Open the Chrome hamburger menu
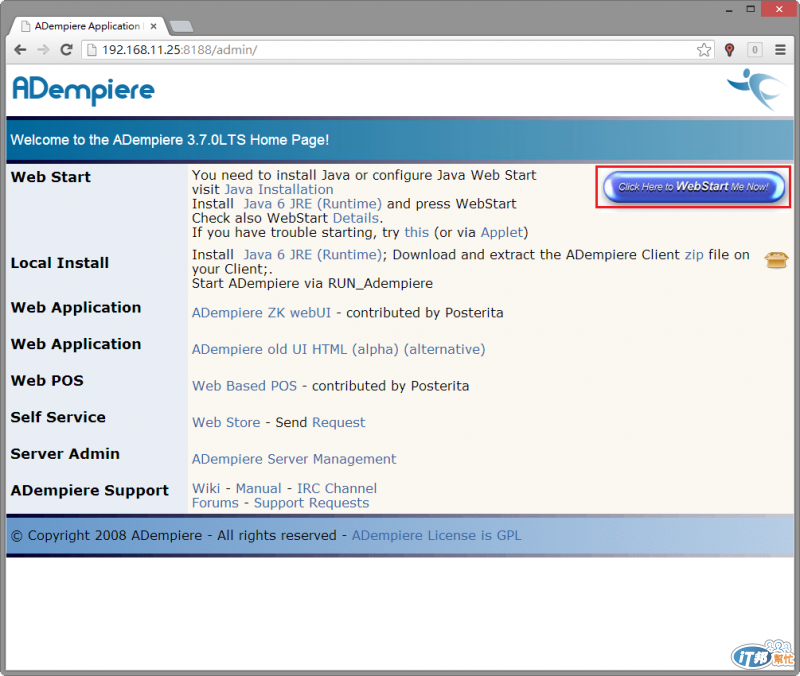Viewport: 800px width, 676px height. pos(780,49)
